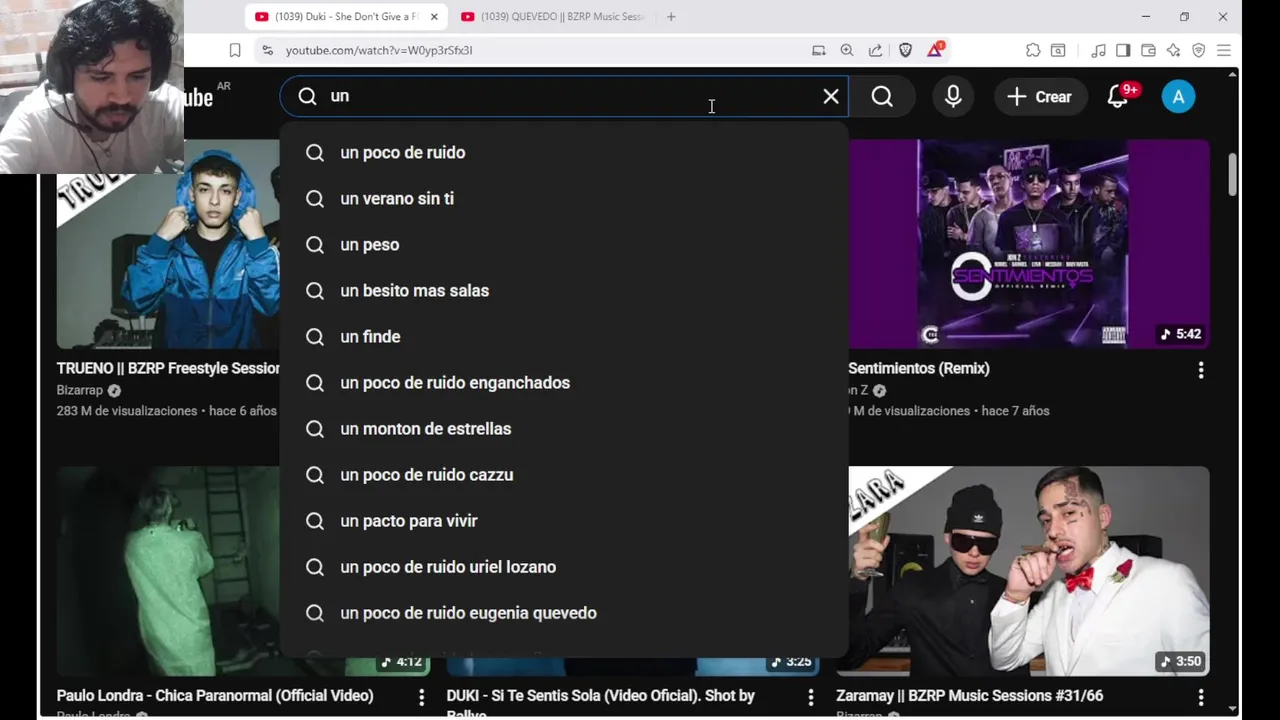Image resolution: width=1280 pixels, height=720 pixels.
Task: Open the Leo AI sparkle icon
Action: pyautogui.click(x=1174, y=50)
